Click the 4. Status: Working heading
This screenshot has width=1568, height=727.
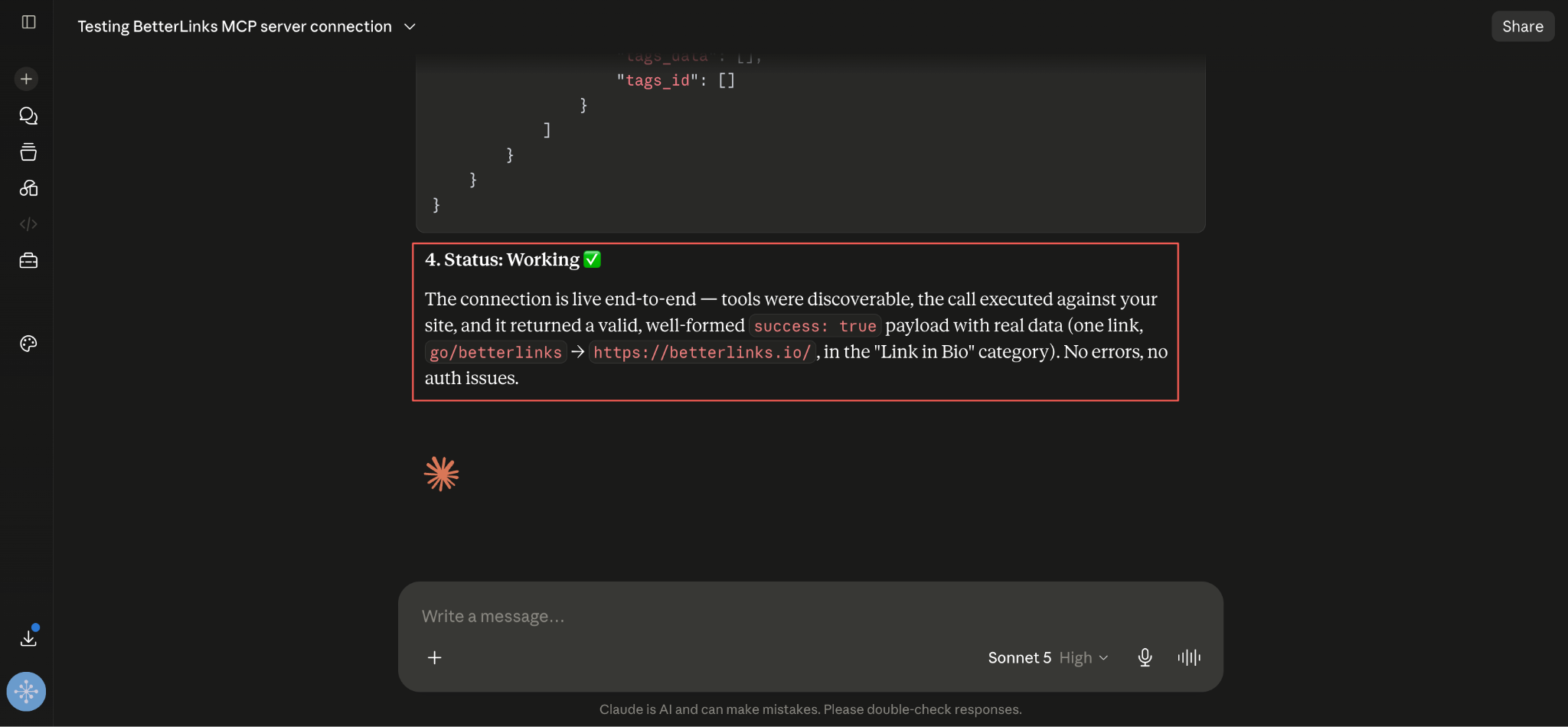click(513, 259)
